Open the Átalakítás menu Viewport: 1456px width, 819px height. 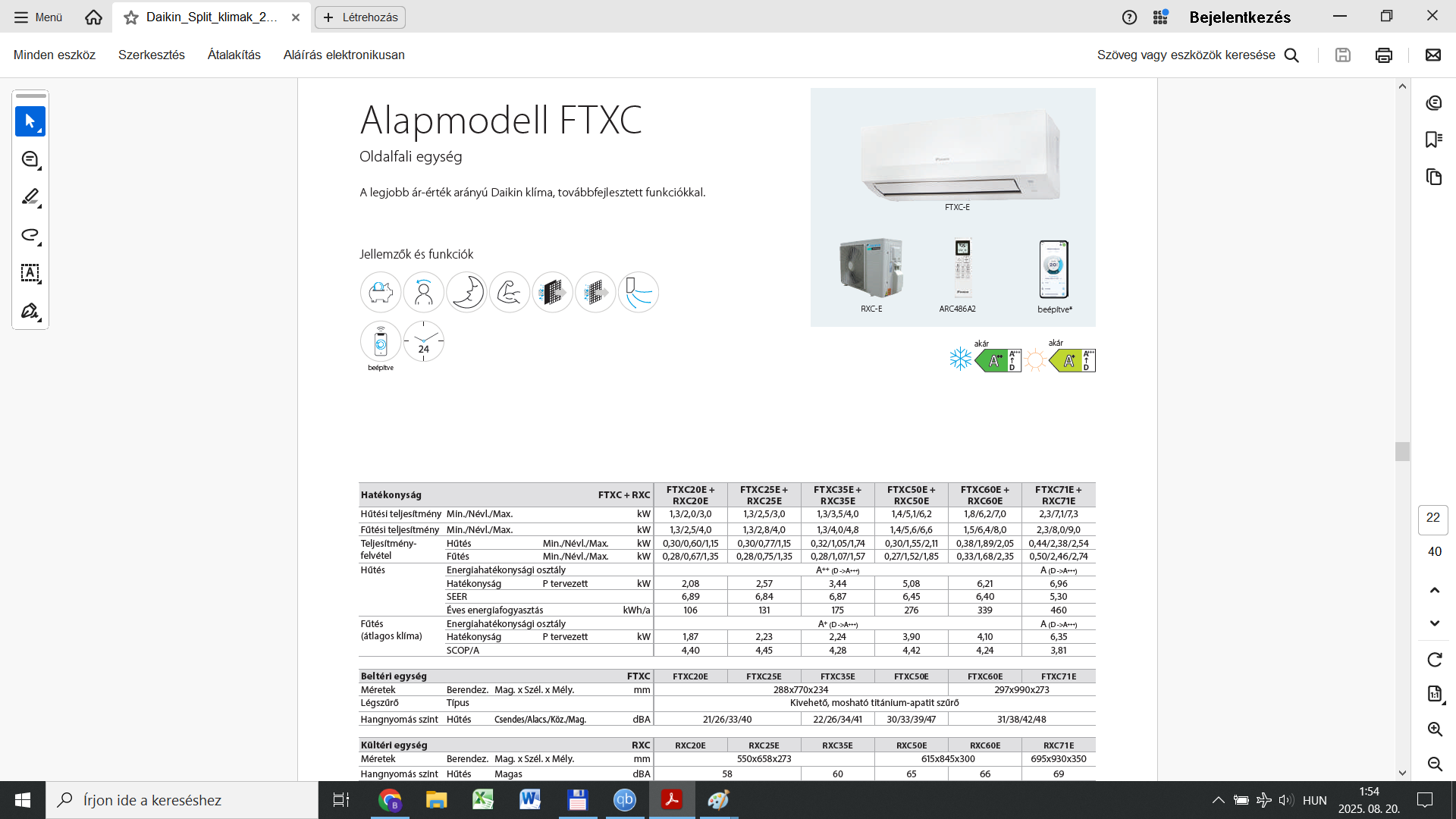234,55
